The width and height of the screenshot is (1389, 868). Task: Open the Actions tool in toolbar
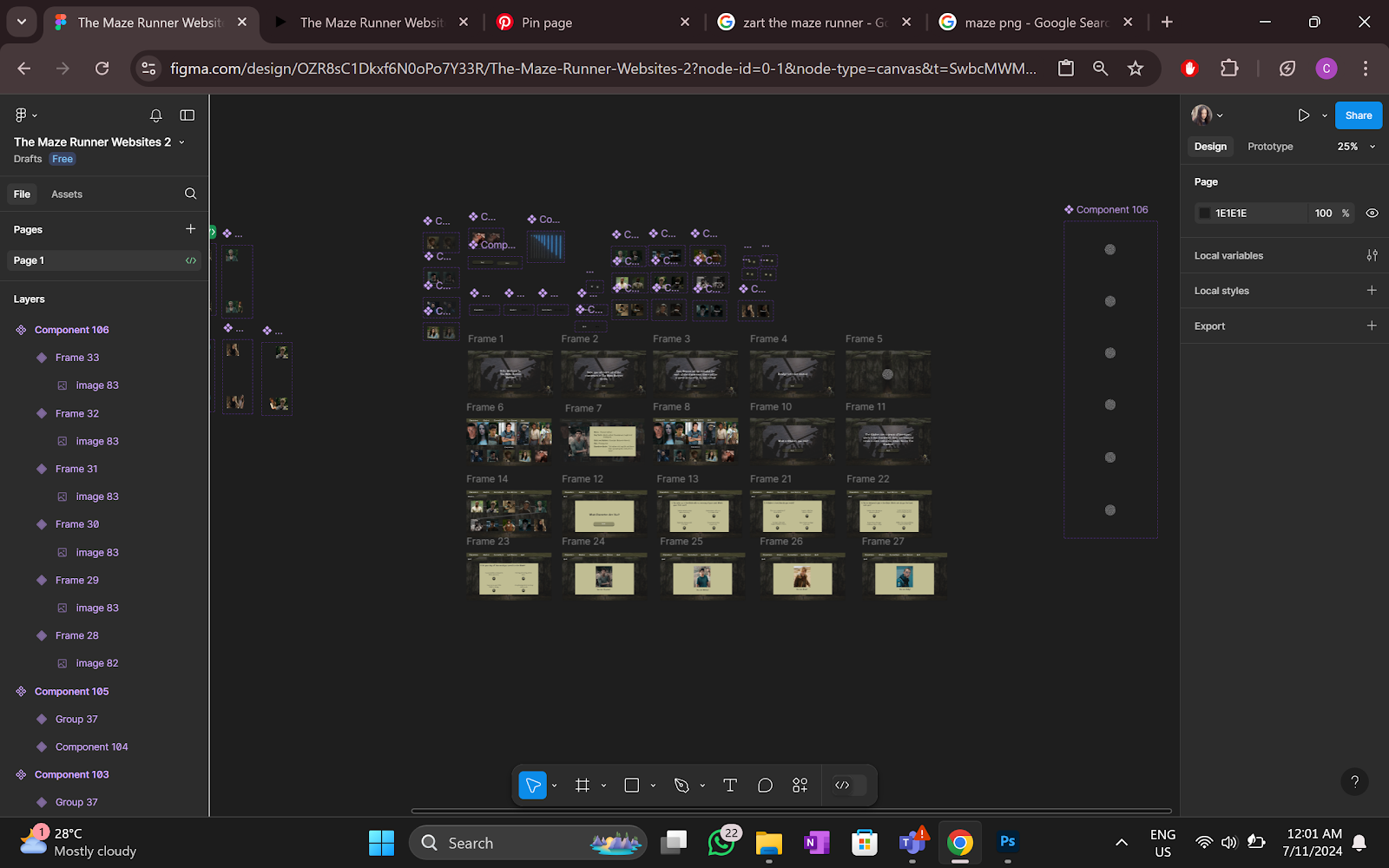800,786
